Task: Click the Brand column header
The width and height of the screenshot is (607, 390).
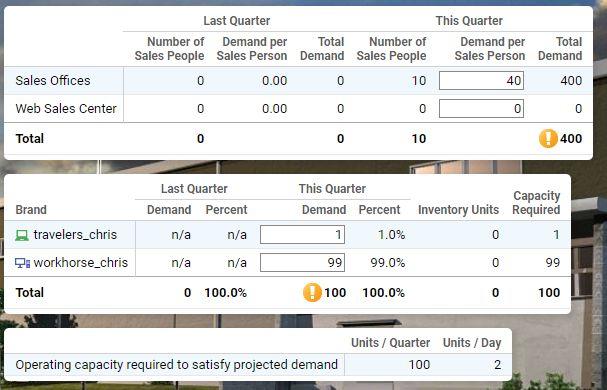Action: (x=31, y=210)
